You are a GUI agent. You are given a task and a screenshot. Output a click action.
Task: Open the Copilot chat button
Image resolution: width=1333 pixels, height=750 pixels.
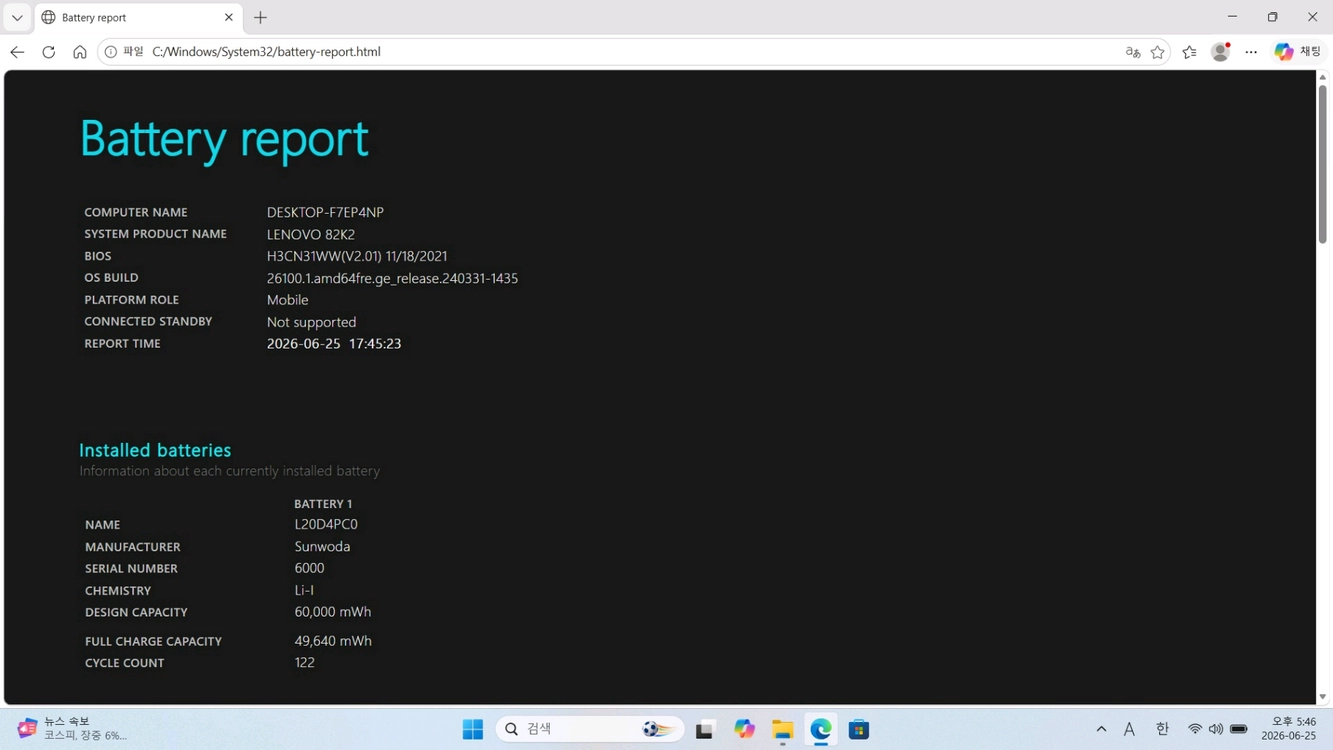(x=1298, y=52)
